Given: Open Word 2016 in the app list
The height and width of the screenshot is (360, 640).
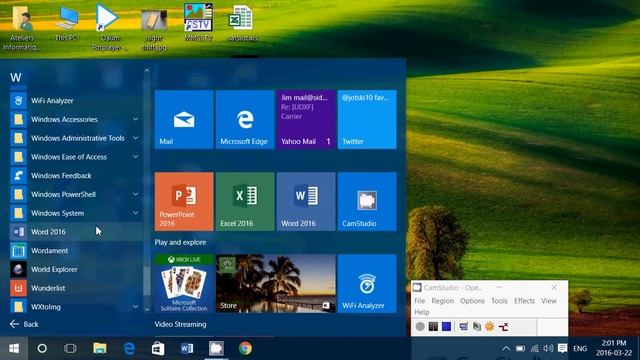Looking at the screenshot, I should tap(76, 232).
